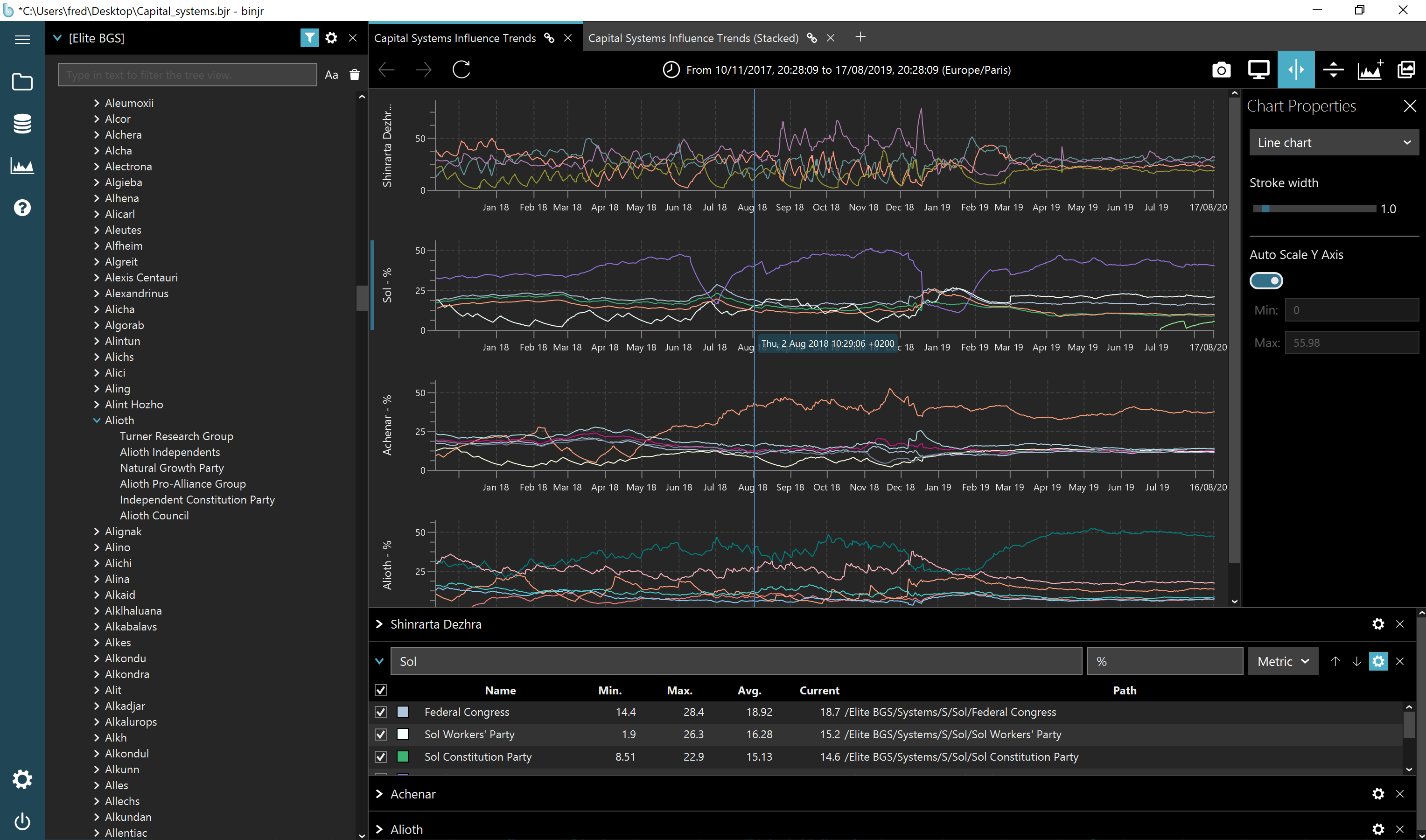Toggle the vertical crosshair marker
This screenshot has height=840, width=1426.
click(x=1296, y=70)
